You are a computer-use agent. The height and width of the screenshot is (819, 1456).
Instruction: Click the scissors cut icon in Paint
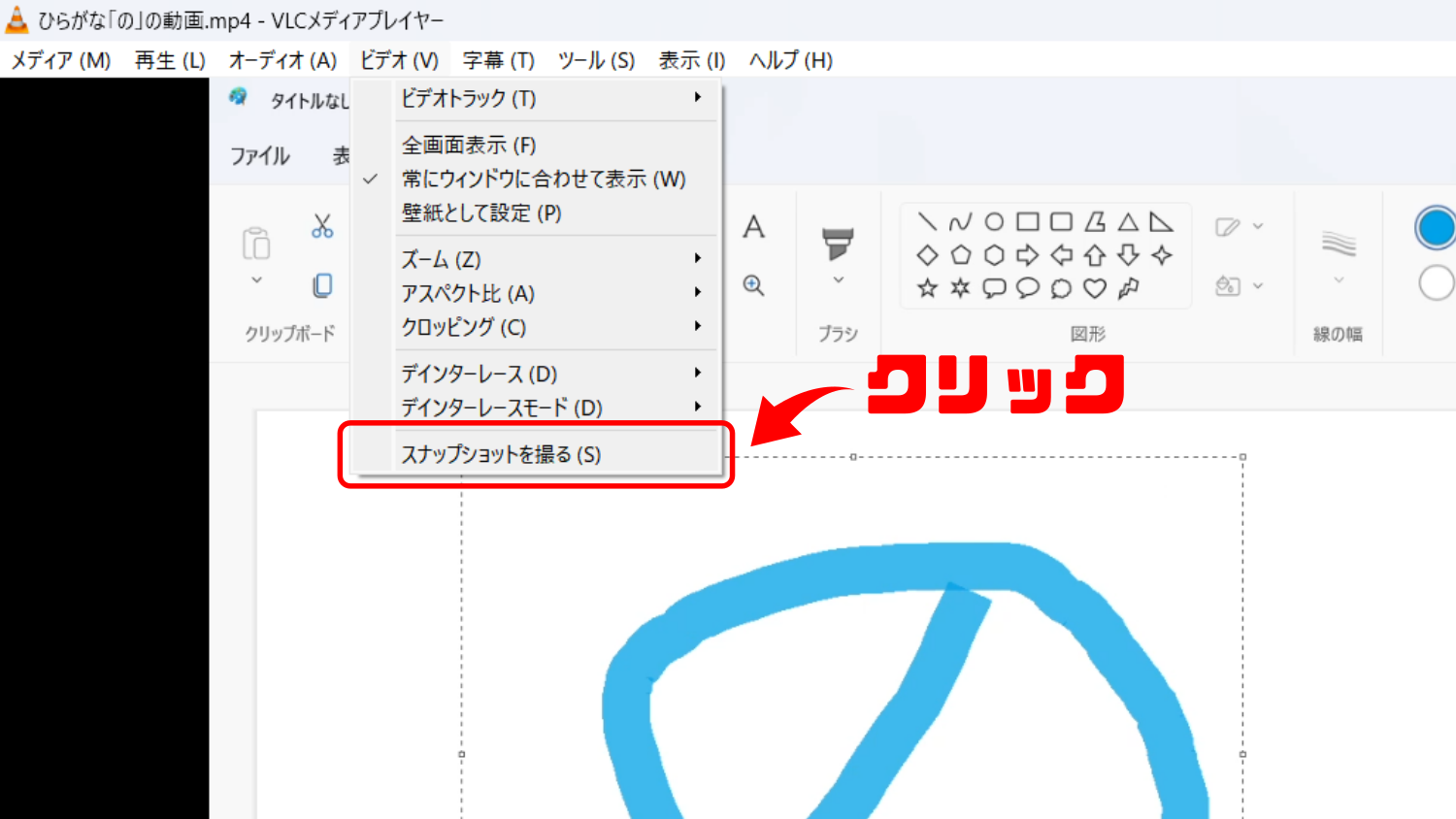pyautogui.click(x=322, y=226)
